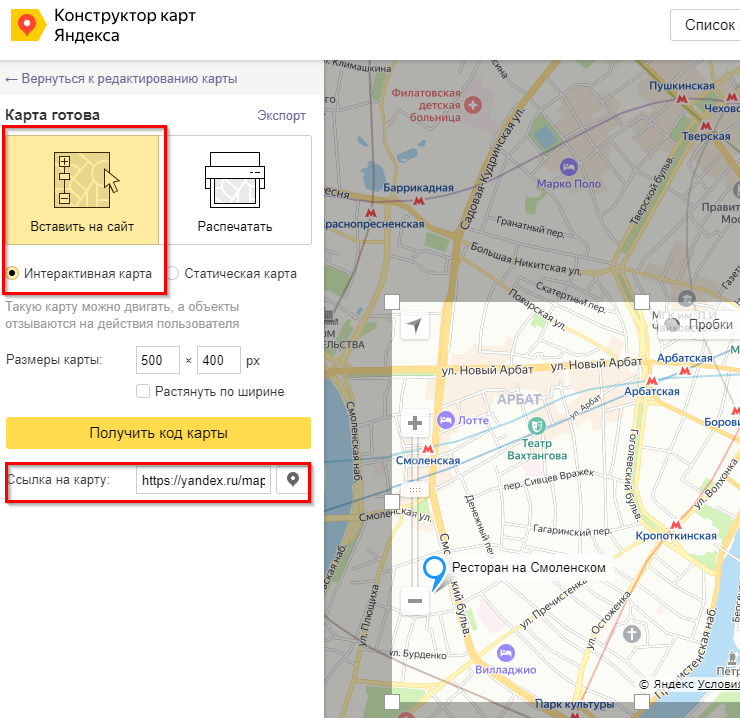
Task: Click the 'Ресторан на Смоленском' label
Action: [529, 567]
